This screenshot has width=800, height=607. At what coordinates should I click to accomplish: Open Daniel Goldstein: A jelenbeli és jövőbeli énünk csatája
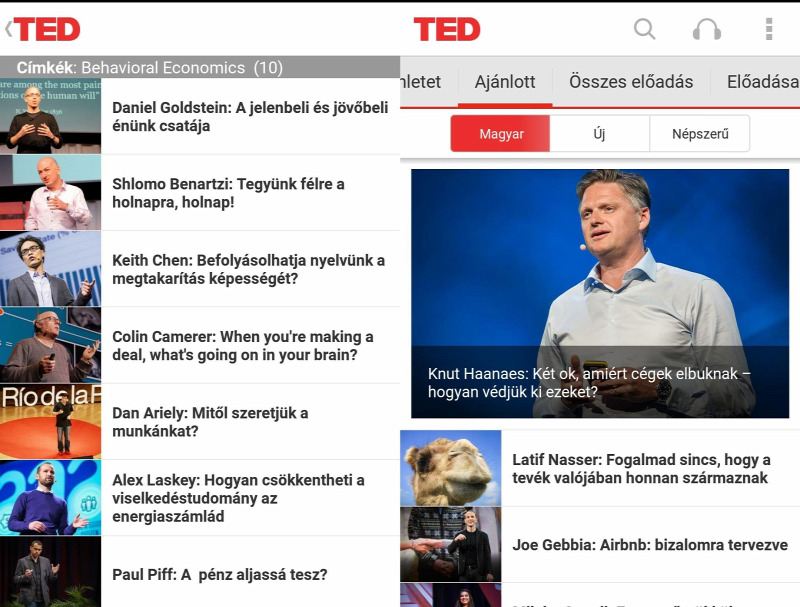250,116
